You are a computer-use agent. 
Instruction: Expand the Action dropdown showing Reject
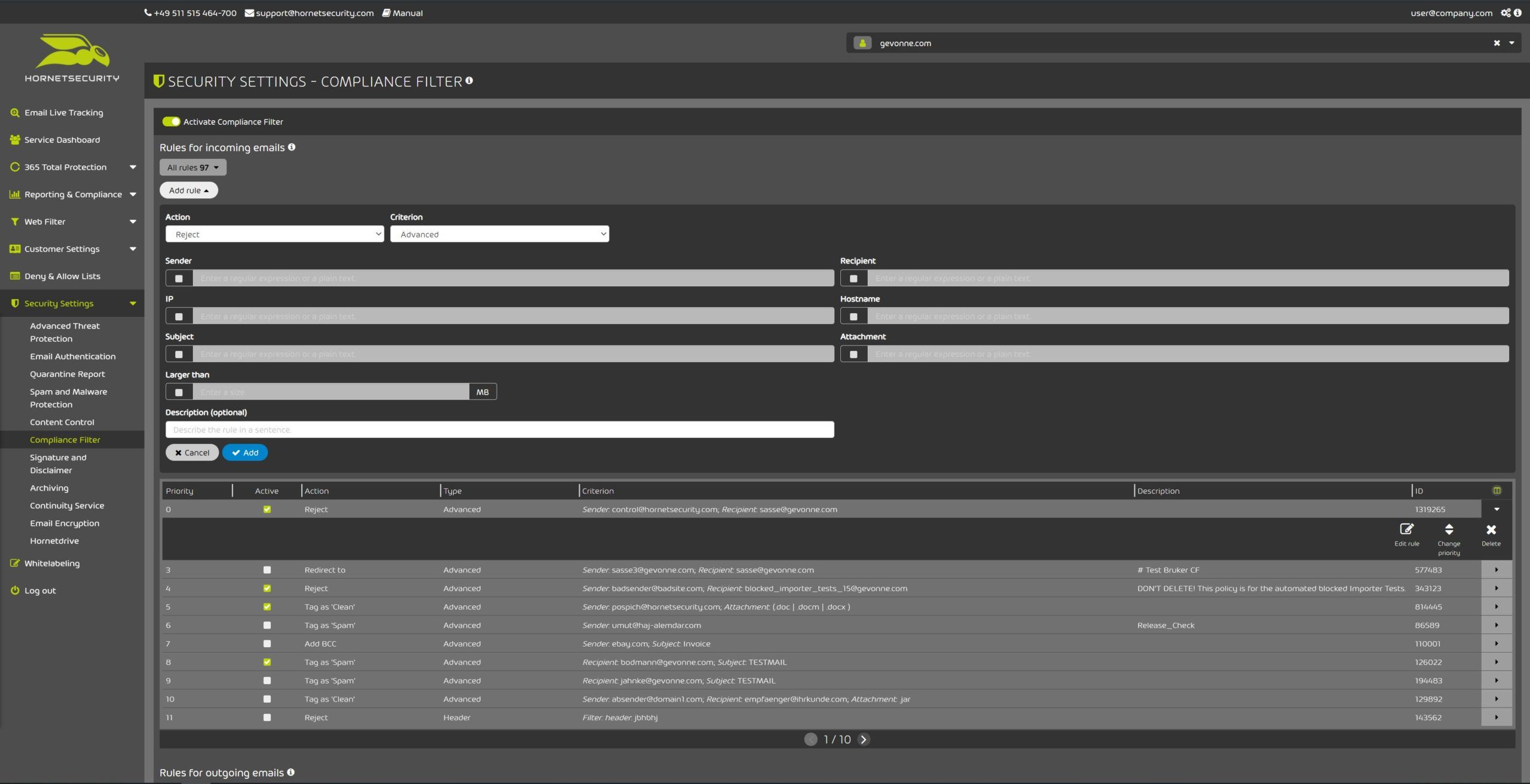point(274,233)
